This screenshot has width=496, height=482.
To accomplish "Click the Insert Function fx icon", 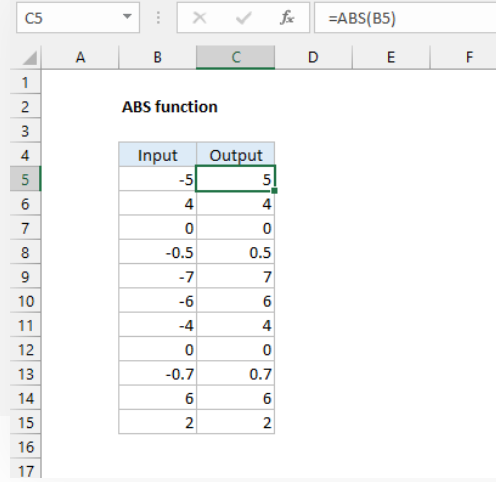I will coord(287,18).
